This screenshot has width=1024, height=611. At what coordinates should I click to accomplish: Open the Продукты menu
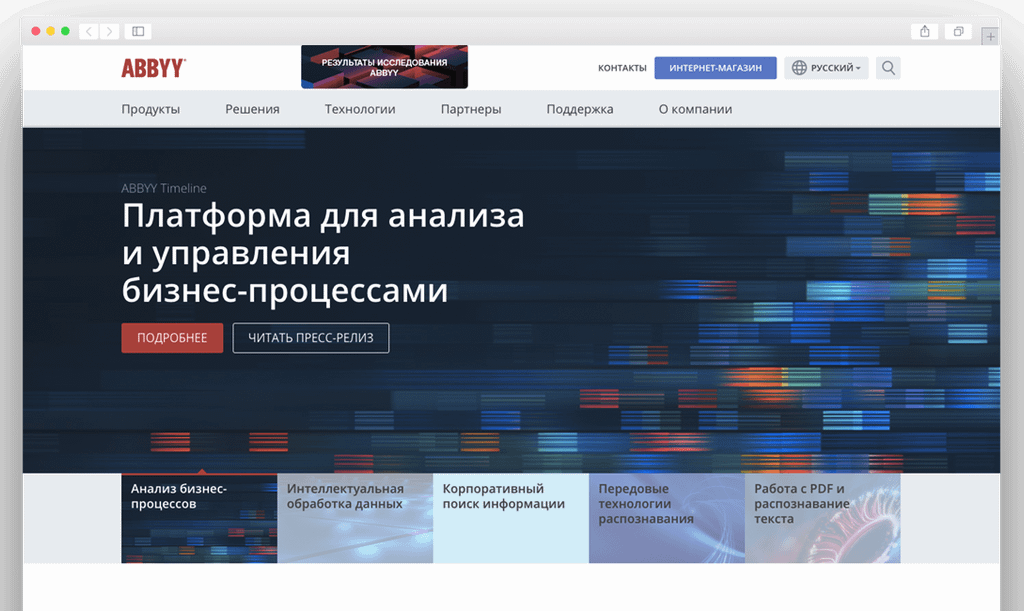[x=150, y=109]
